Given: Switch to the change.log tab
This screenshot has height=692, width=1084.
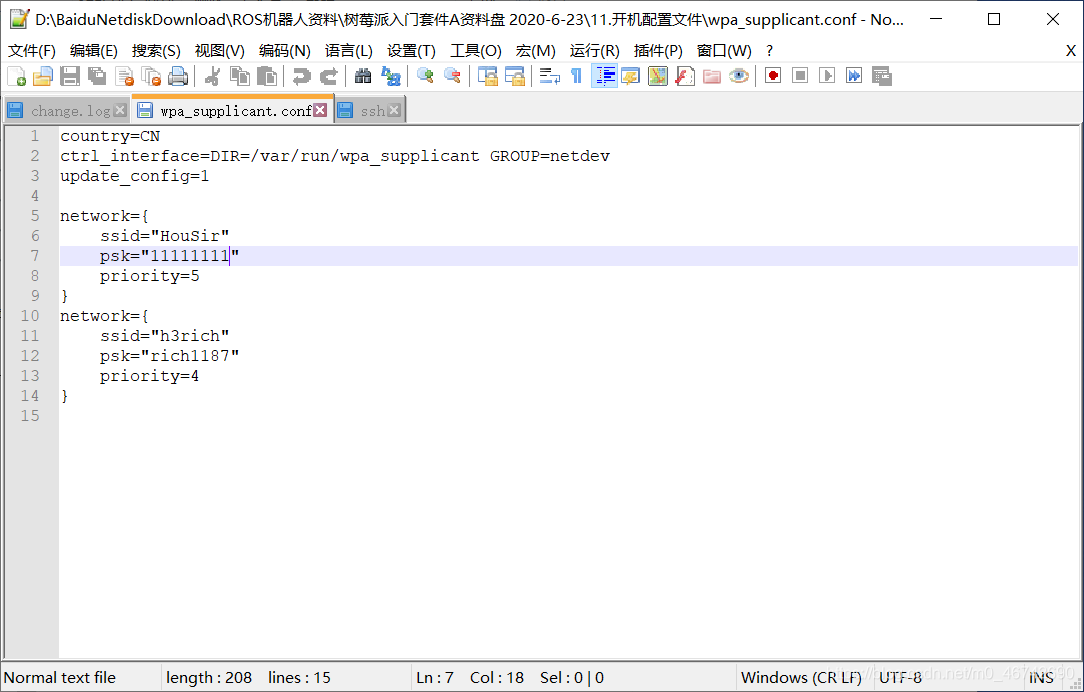Looking at the screenshot, I should [66, 111].
